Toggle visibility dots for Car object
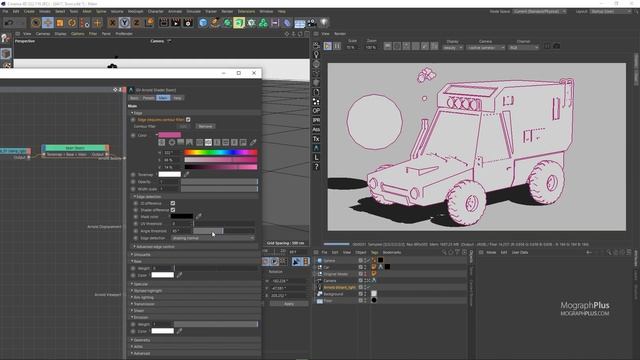 click(x=365, y=267)
